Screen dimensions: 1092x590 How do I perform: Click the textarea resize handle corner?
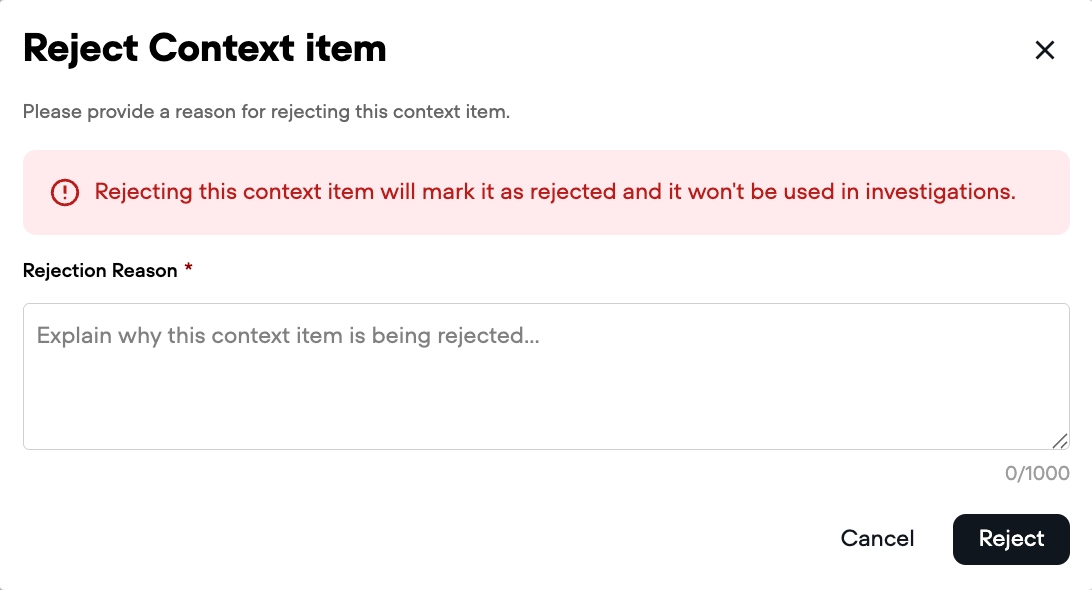1060,440
